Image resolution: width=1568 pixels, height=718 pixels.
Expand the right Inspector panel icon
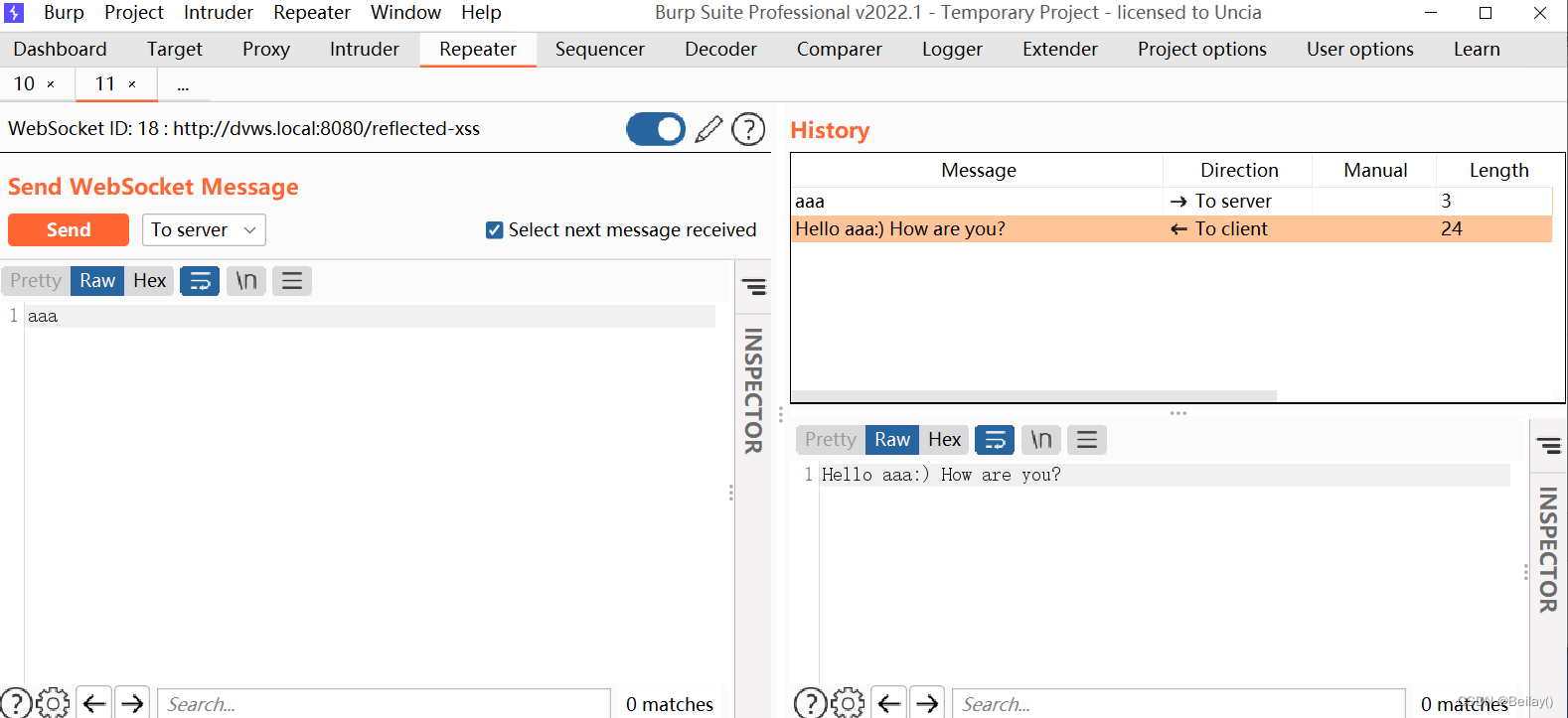coord(1549,446)
